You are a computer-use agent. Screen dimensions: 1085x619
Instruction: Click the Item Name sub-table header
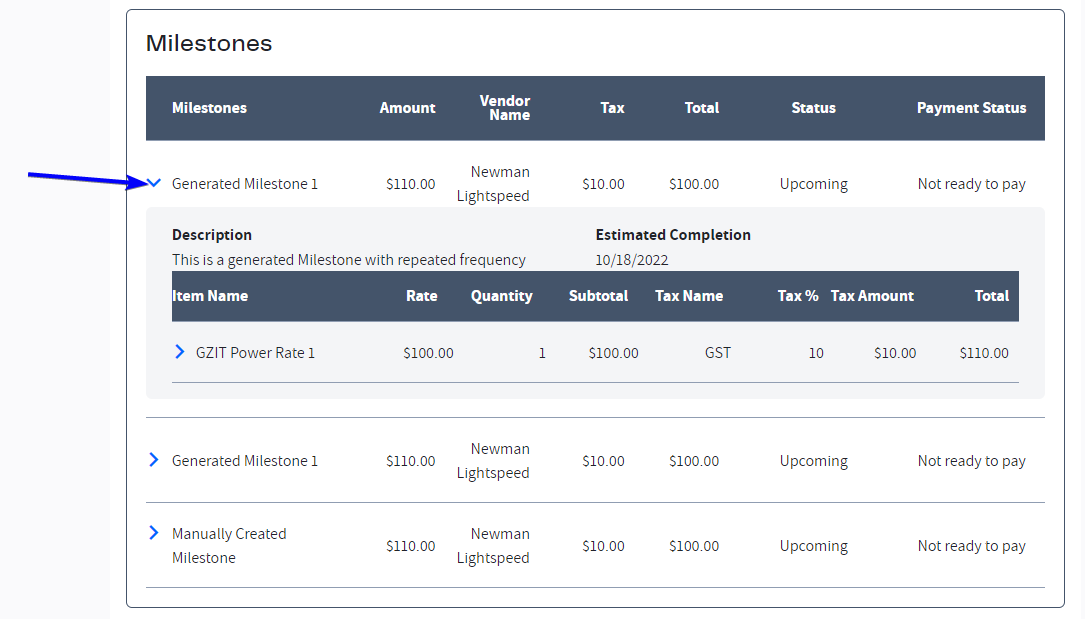(210, 296)
